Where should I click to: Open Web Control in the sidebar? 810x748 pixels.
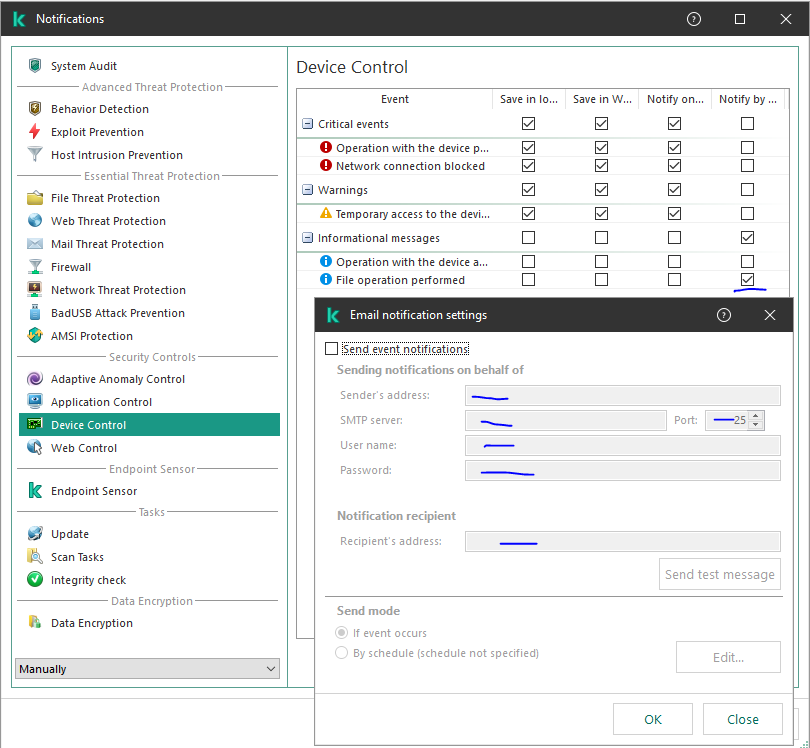click(84, 448)
